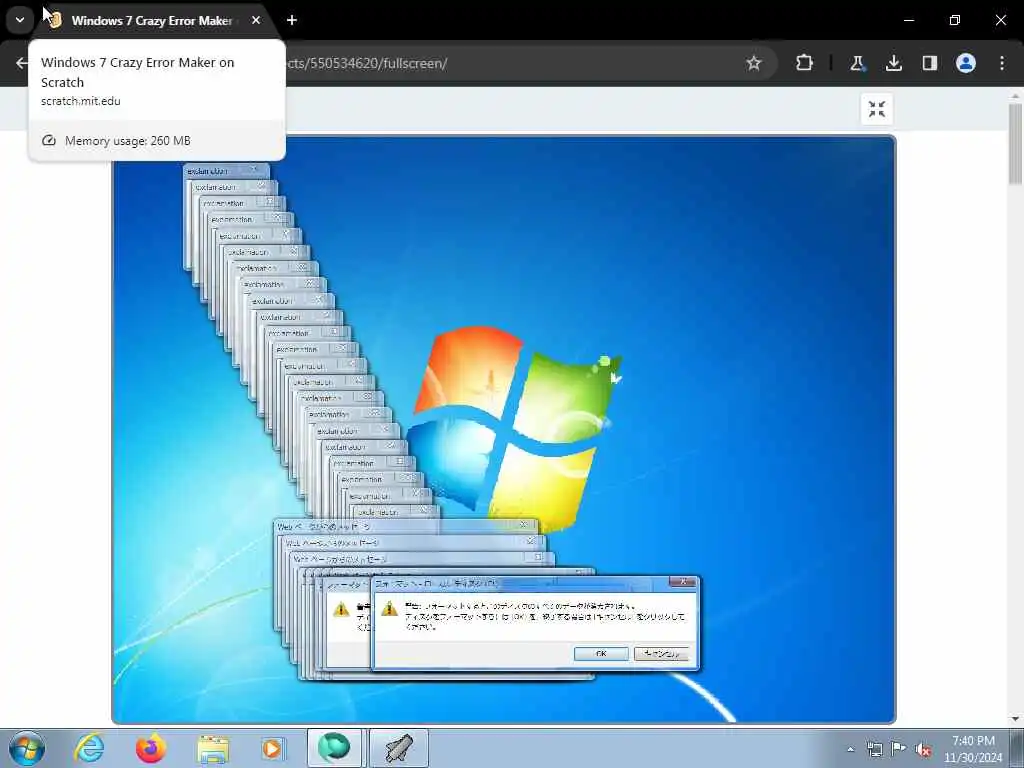Open Windows Explorer folder on taskbar

click(213, 749)
